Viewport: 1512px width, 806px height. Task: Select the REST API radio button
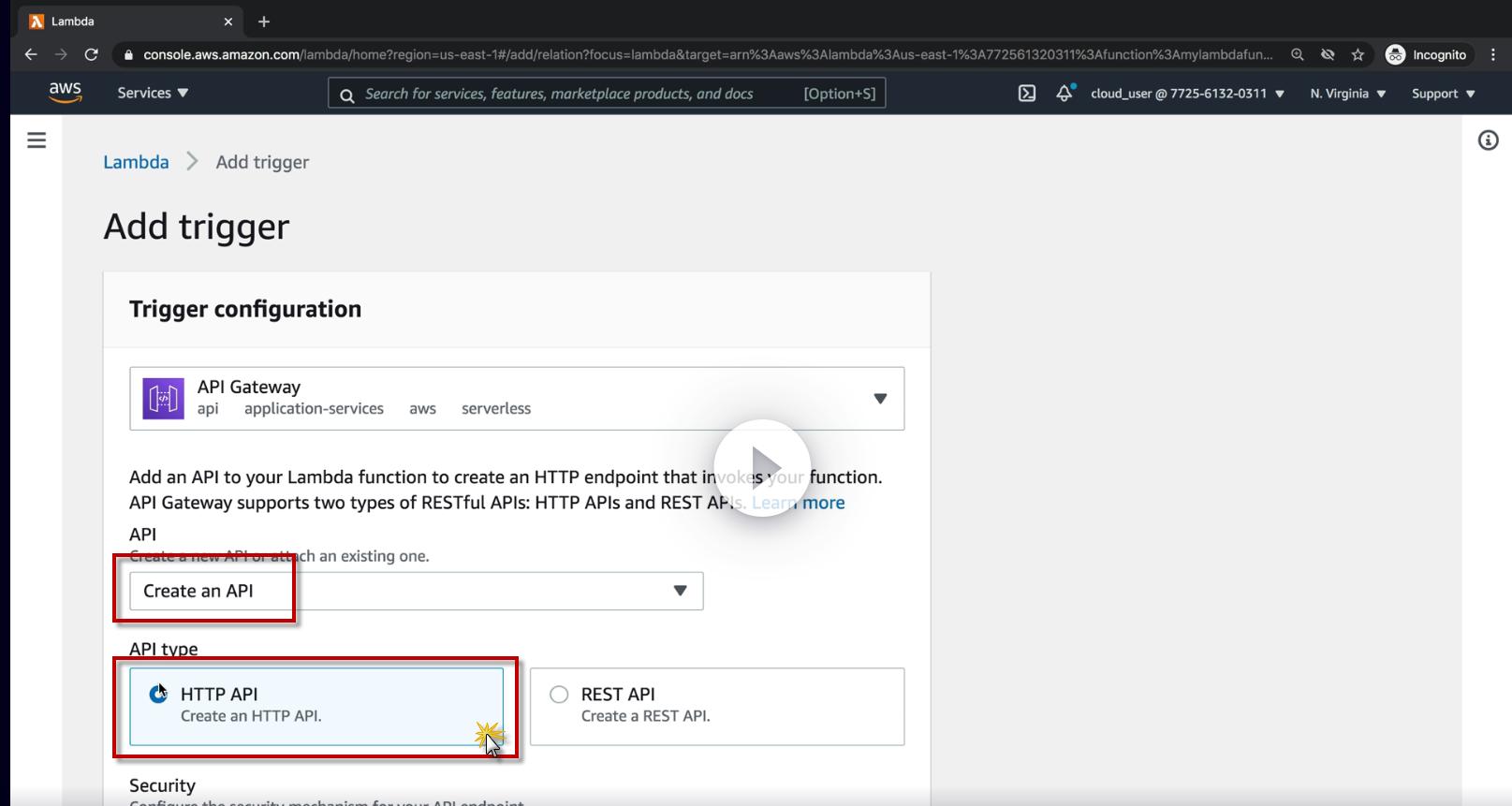coord(559,694)
